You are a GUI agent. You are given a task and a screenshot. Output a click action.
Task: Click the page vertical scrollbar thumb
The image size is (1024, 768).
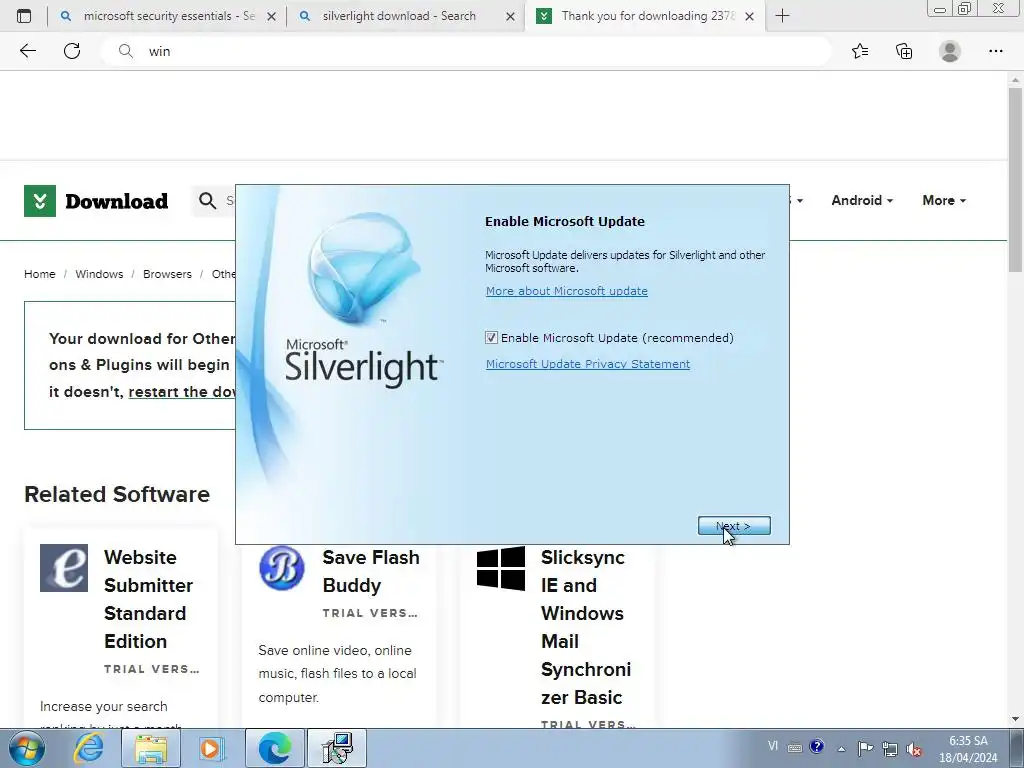coord(1015,179)
